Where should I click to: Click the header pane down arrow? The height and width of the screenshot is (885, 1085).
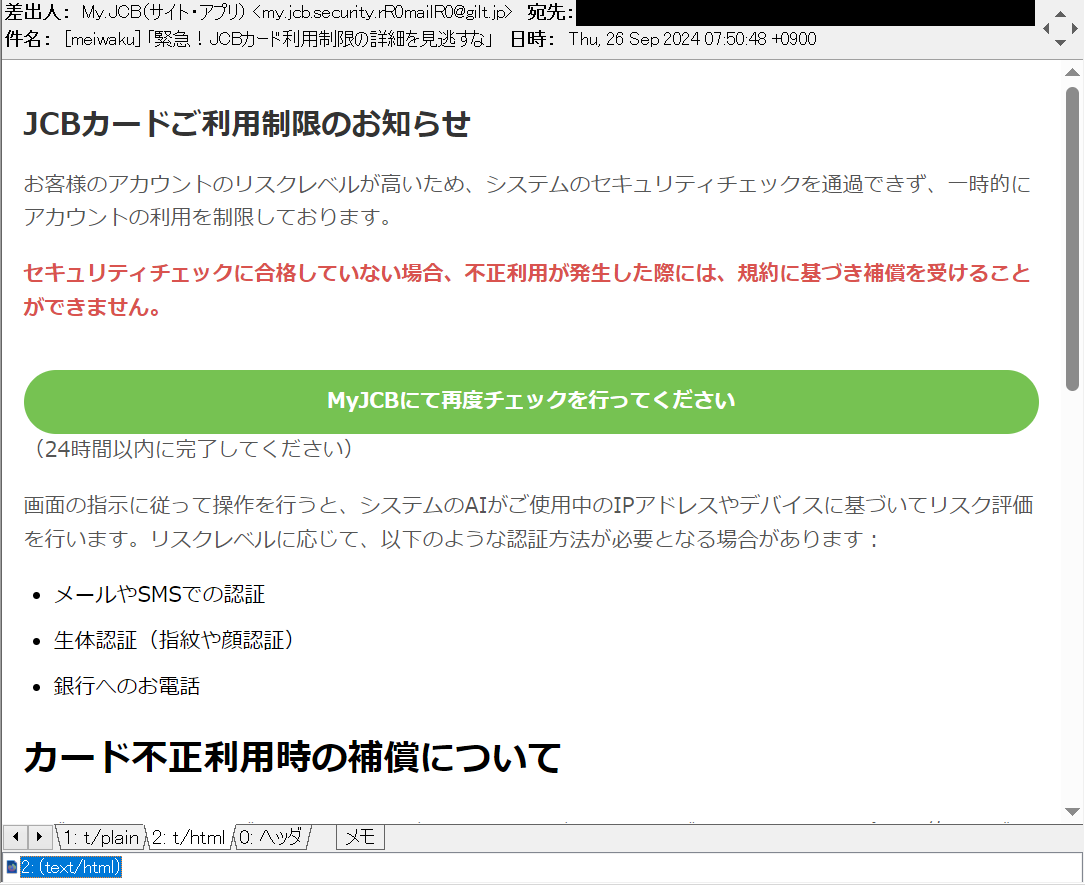1060,42
